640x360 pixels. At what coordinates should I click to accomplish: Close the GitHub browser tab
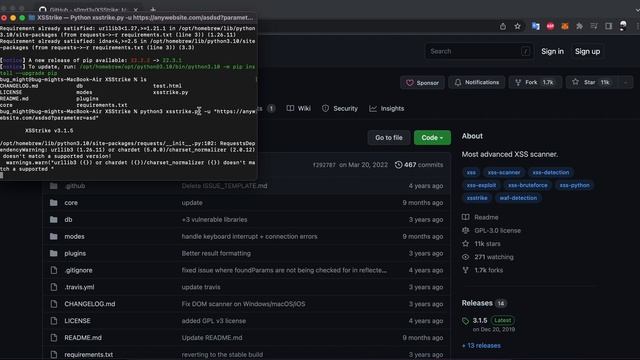(136, 9)
